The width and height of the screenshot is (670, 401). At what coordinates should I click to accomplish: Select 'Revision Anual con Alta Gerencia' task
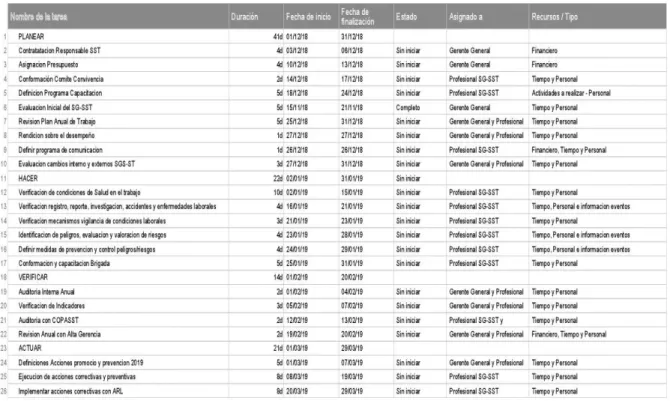(x=59, y=334)
